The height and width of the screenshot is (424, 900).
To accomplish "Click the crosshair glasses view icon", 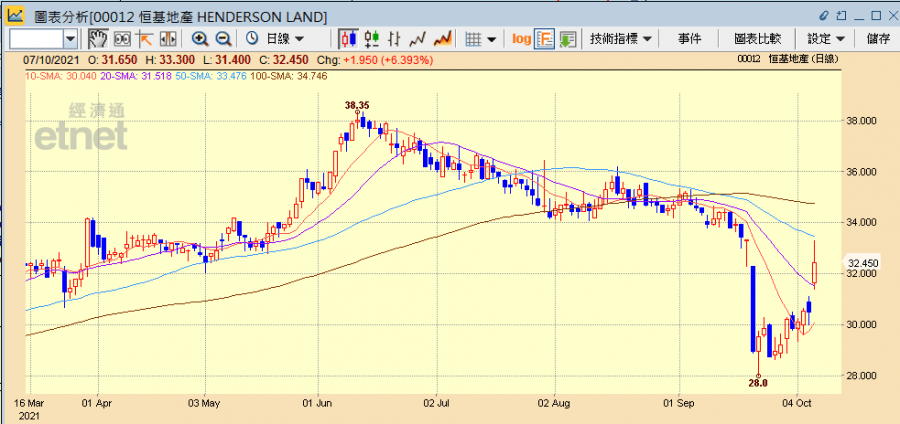I will 122,38.
